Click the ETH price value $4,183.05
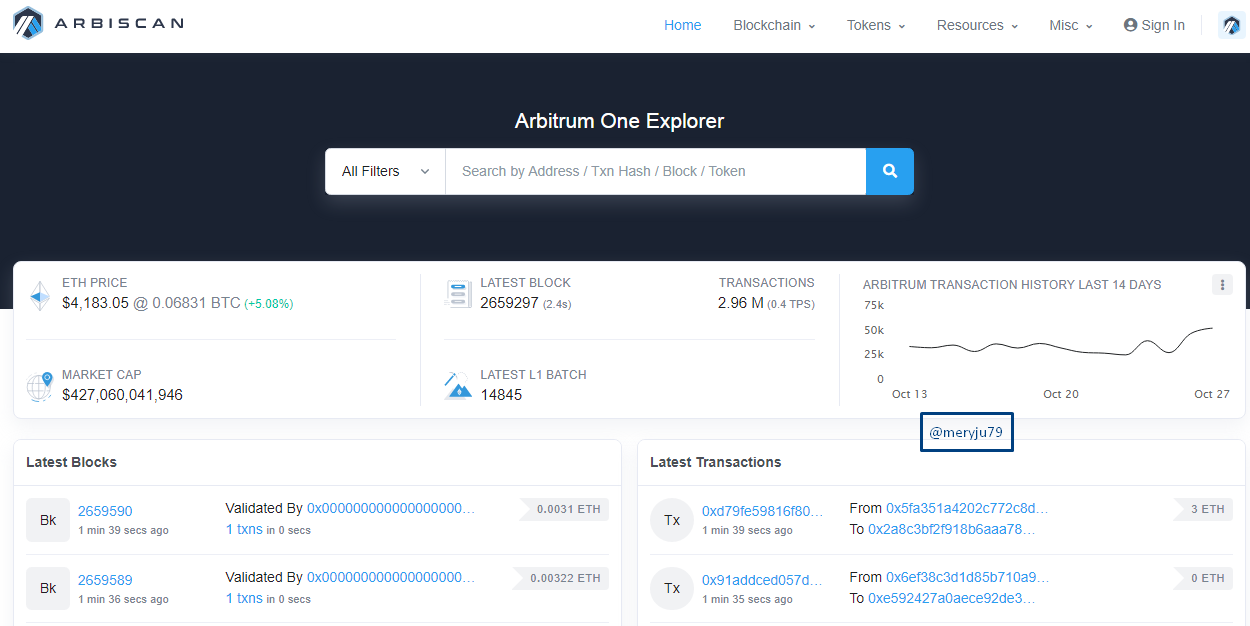Image resolution: width=1250 pixels, height=626 pixels. click(x=95, y=303)
